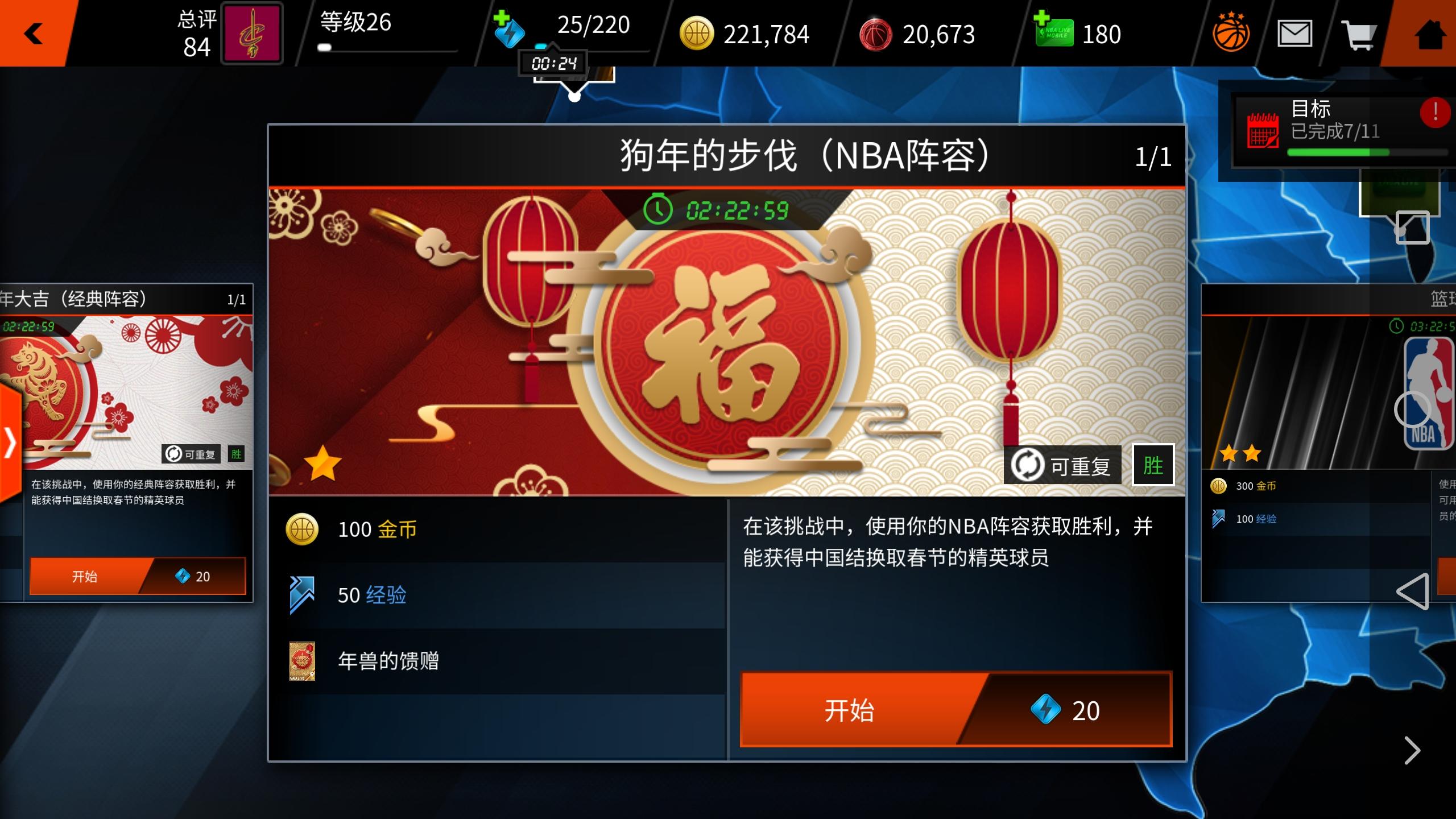Viewport: 1456px width, 819px height.
Task: Expand the left side orange chevron panel
Action: pyautogui.click(x=10, y=444)
